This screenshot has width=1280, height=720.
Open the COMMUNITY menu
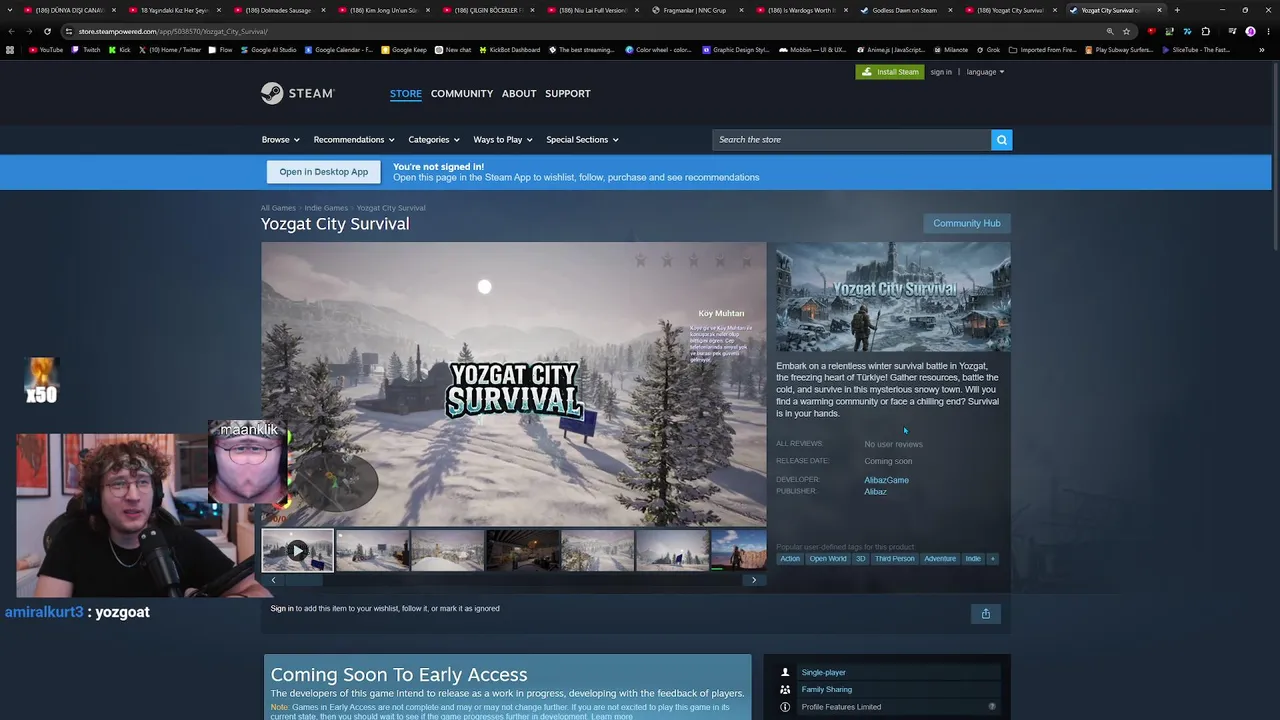(462, 94)
